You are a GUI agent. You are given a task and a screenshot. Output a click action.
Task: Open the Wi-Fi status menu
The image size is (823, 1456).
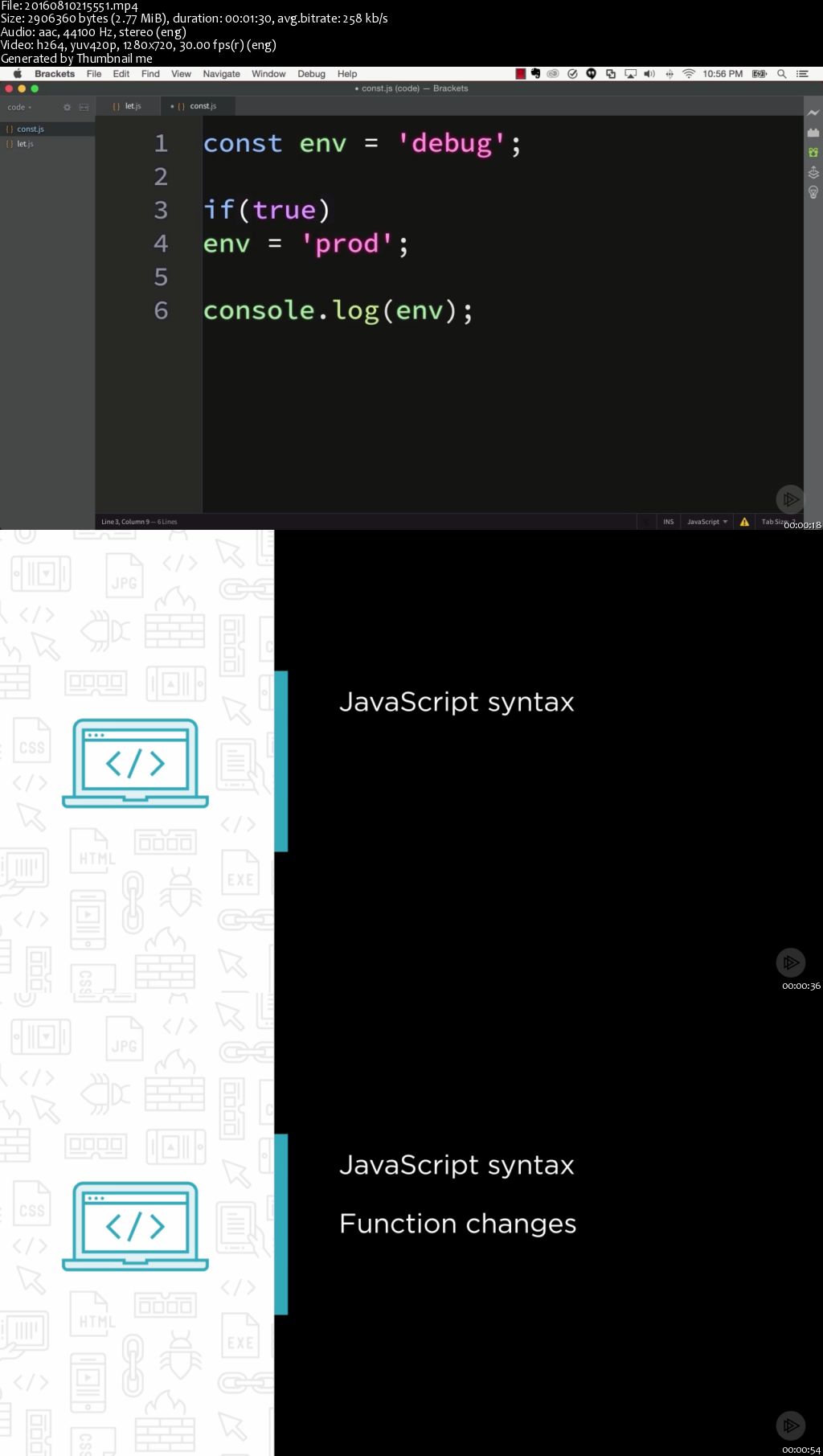(x=689, y=74)
